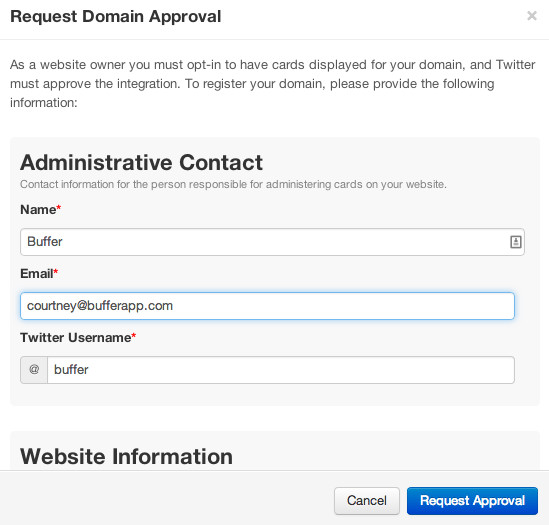This screenshot has width=549, height=525.
Task: Focus the Name field containing Buffer
Action: click(x=272, y=242)
